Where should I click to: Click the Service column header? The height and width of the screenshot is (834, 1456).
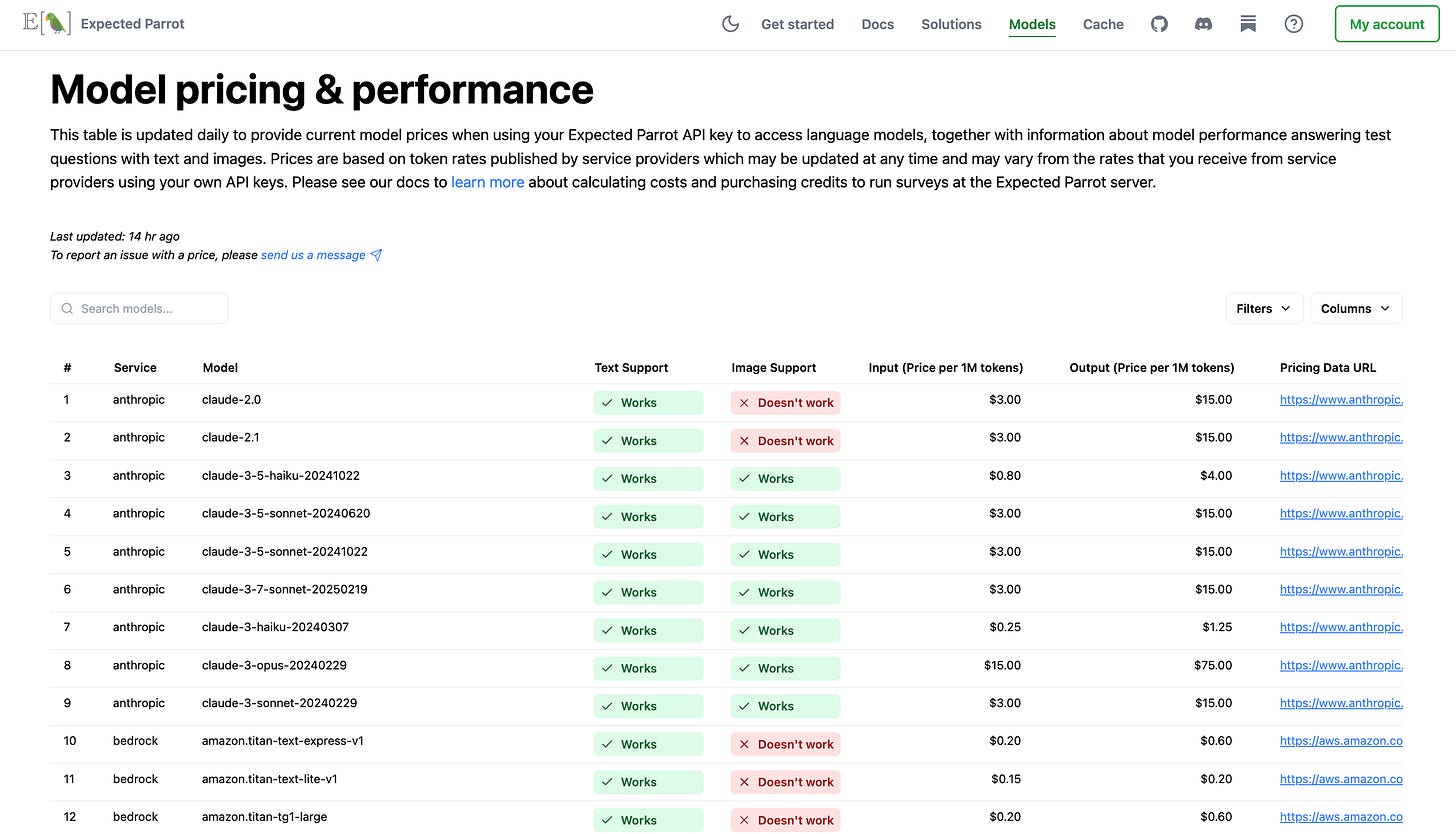(135, 368)
